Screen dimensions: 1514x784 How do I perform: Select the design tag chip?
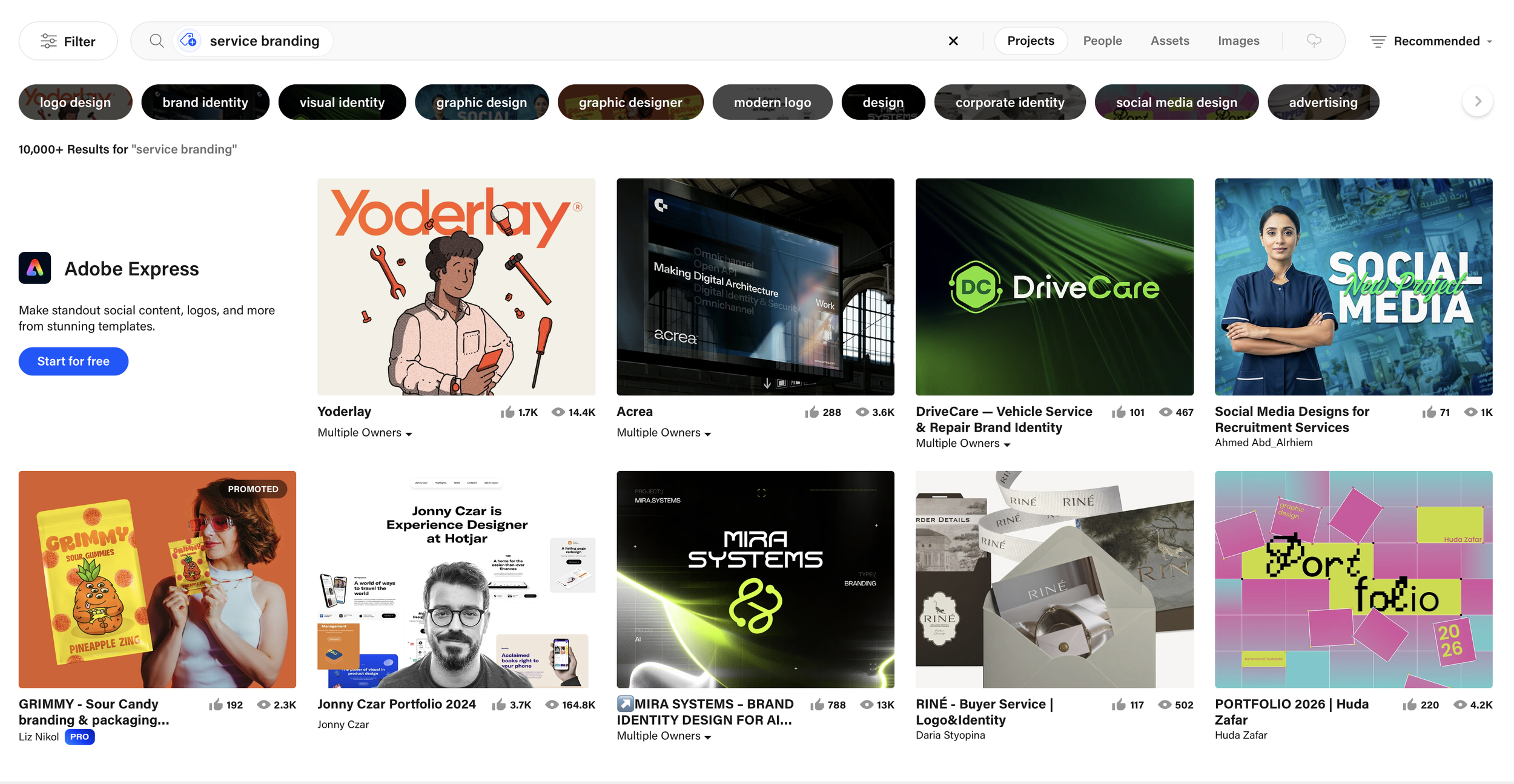click(x=883, y=102)
